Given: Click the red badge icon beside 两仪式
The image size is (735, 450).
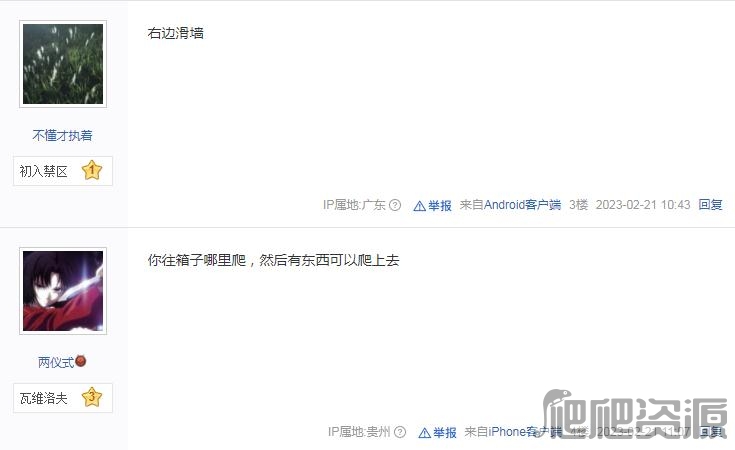Looking at the screenshot, I should [x=81, y=361].
